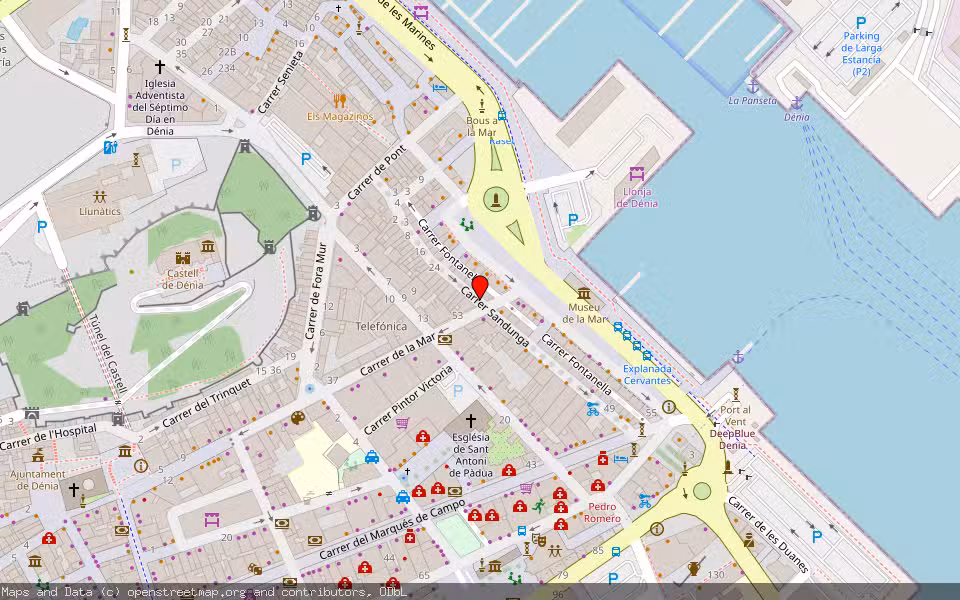Click the Iglesia Adventista cross icon
The width and height of the screenshot is (960, 600).
tap(159, 67)
